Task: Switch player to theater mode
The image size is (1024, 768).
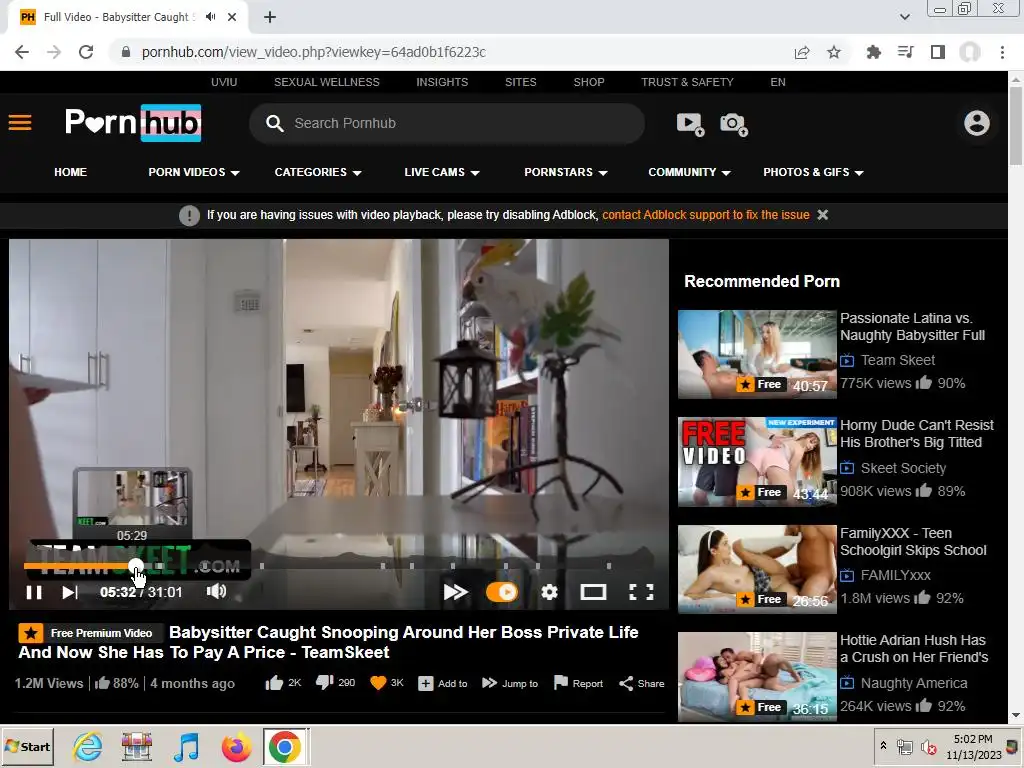Action: [593, 592]
